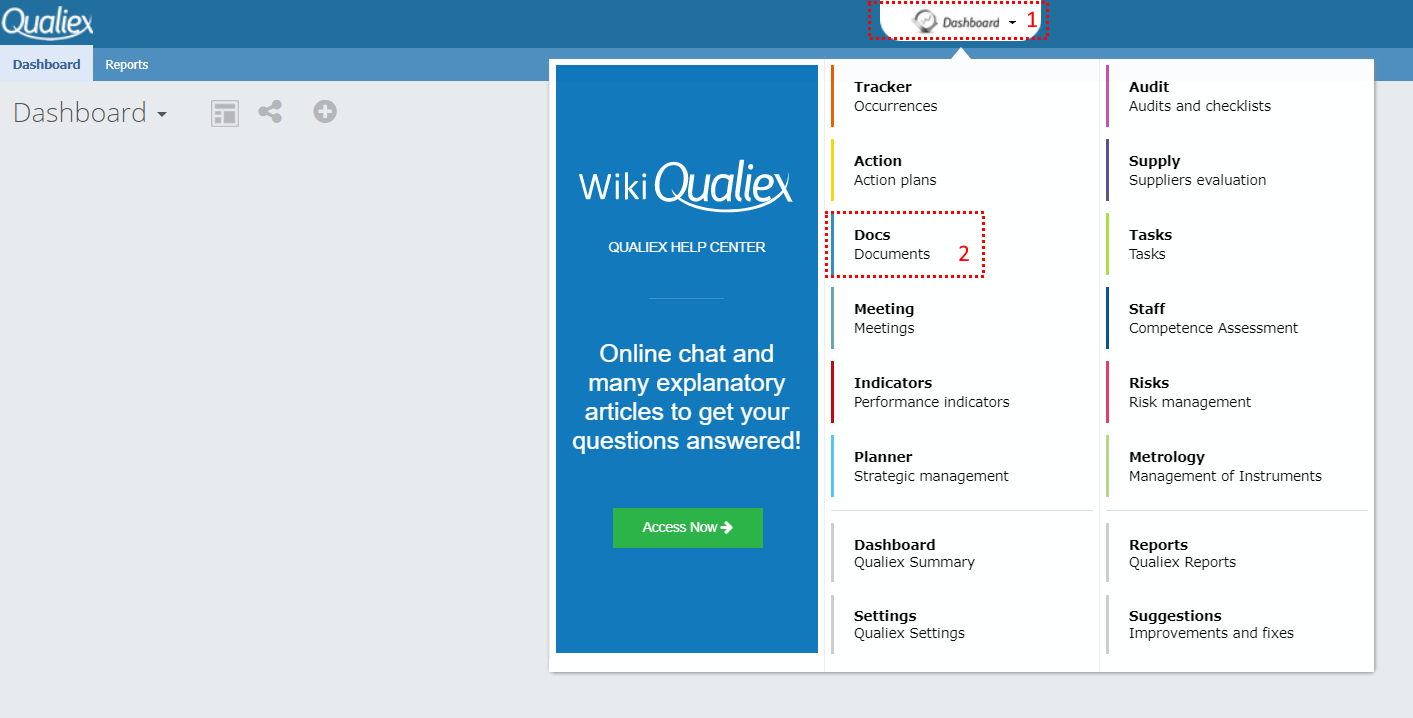
Task: Open the Action plans module
Action: pos(962,170)
